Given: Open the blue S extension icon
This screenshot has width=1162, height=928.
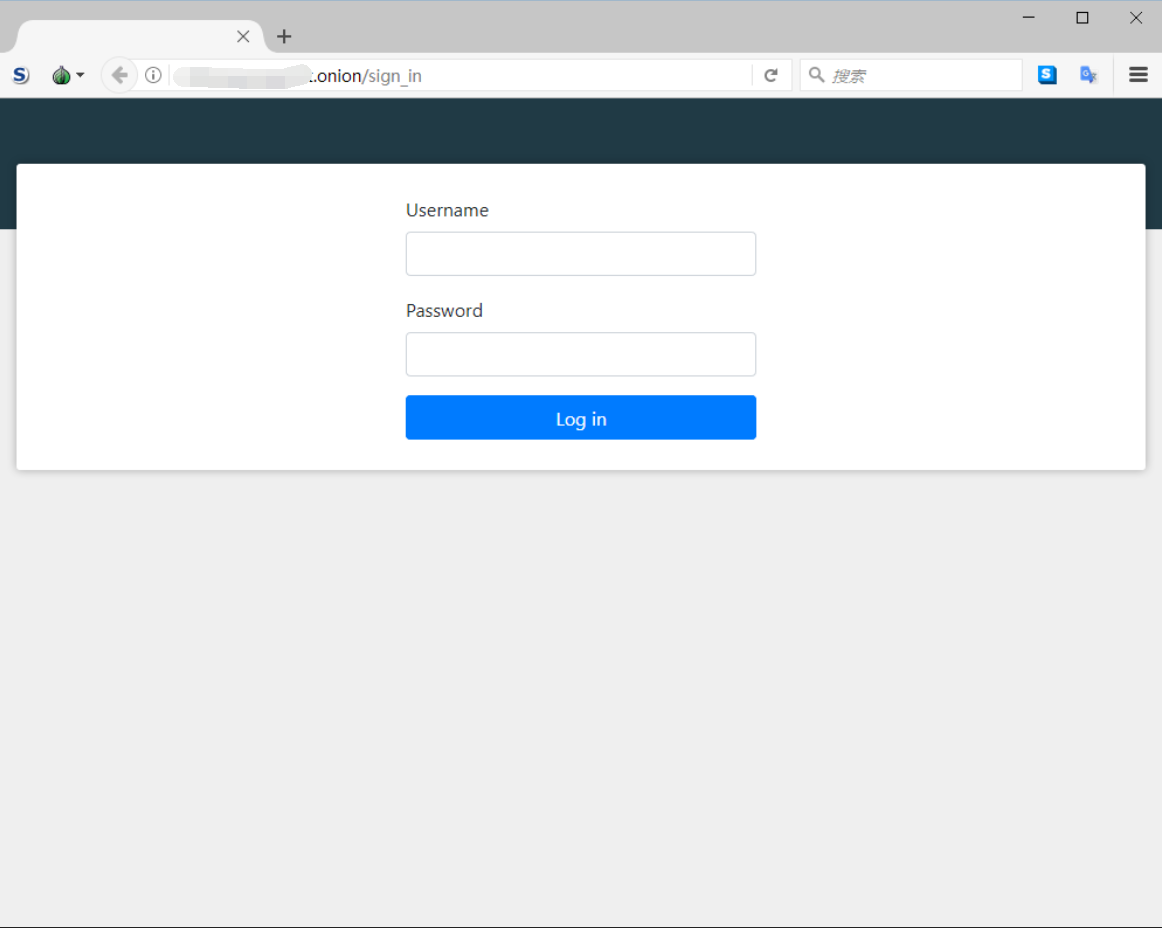Looking at the screenshot, I should 1047,75.
